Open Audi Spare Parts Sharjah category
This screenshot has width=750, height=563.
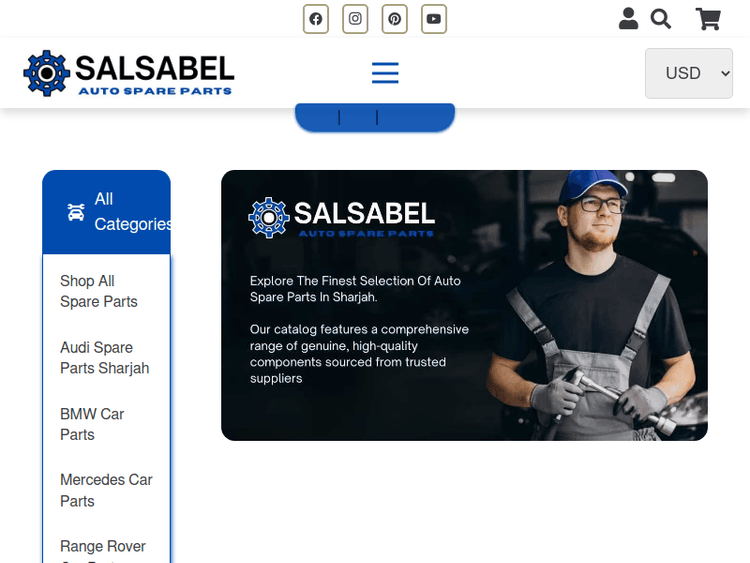click(x=104, y=358)
